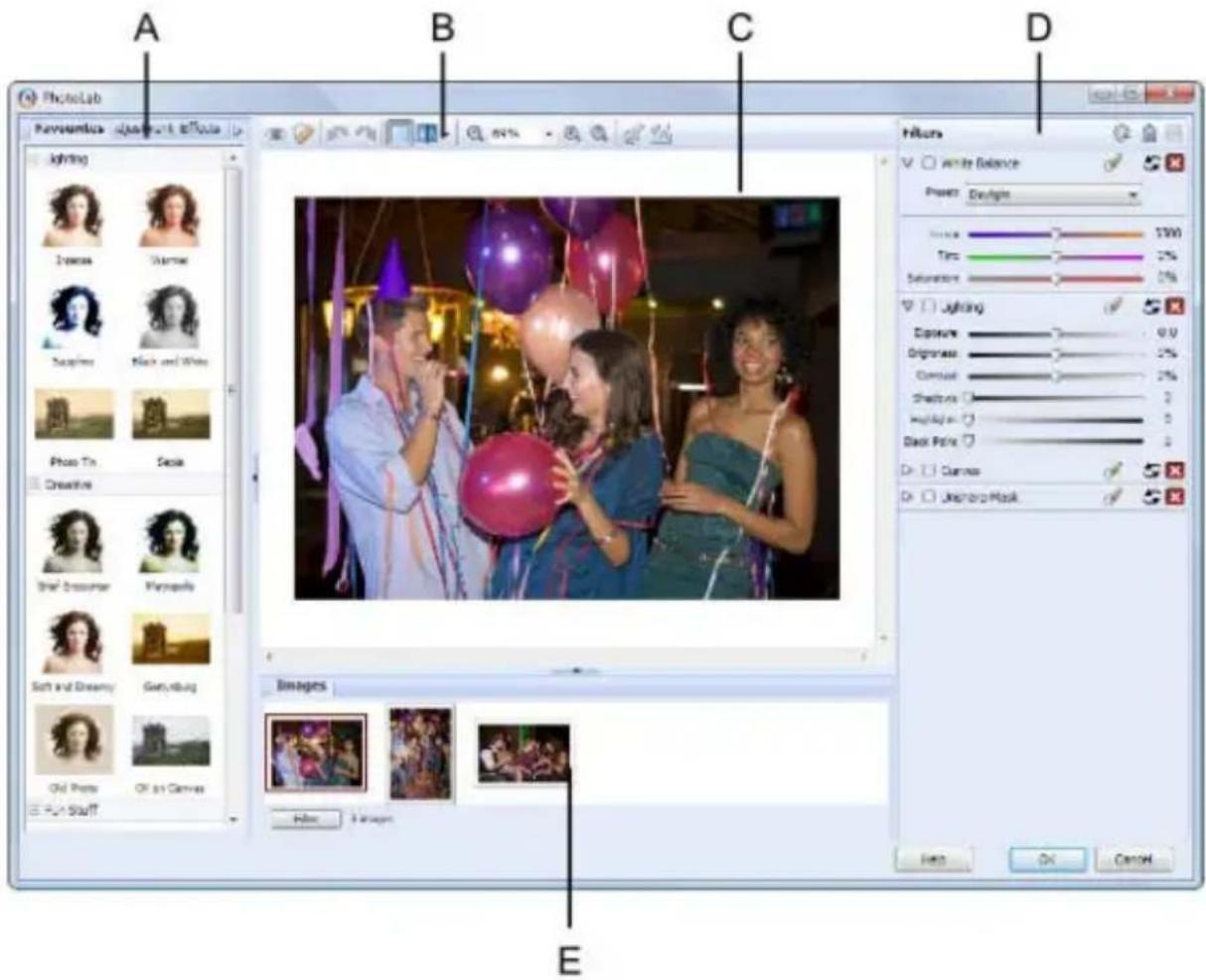
Task: Click the add filter icon in Filters header
Action: coord(1123,133)
